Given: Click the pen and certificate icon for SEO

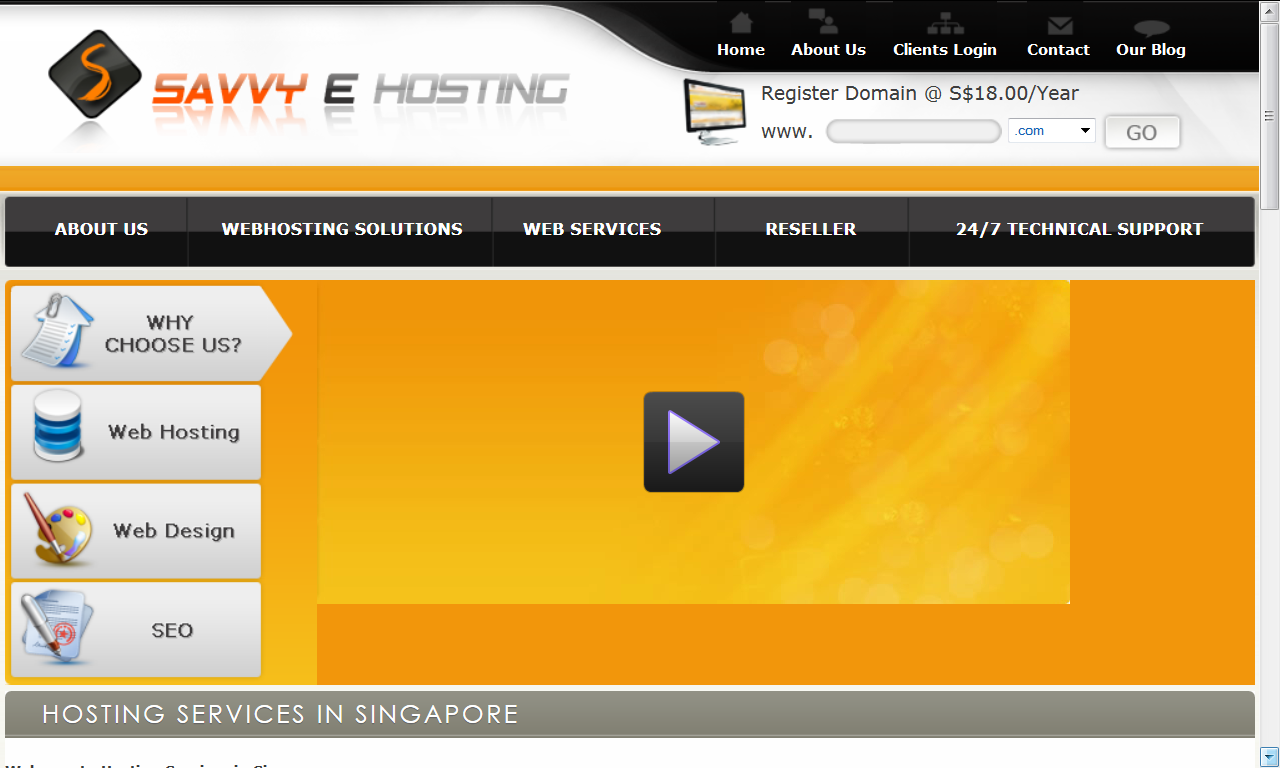Looking at the screenshot, I should click(x=57, y=628).
